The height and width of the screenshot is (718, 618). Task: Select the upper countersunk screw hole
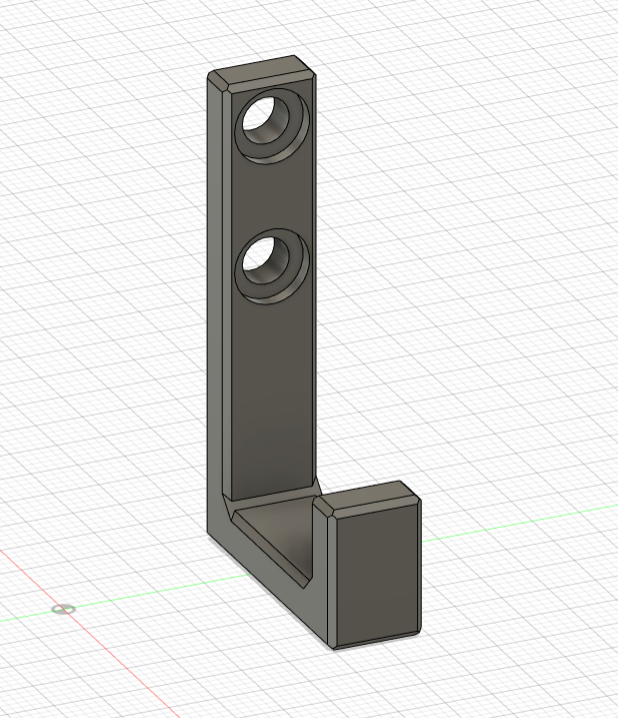pyautogui.click(x=271, y=125)
